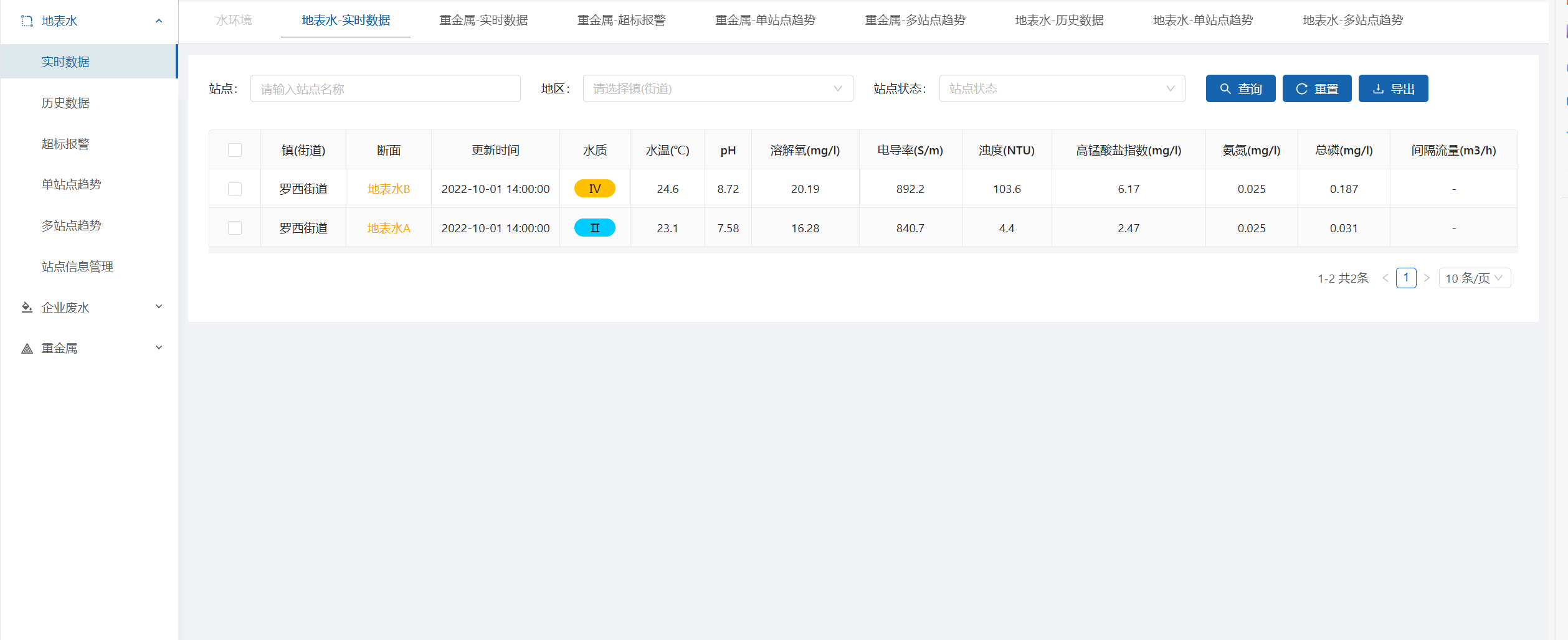Image resolution: width=1568 pixels, height=640 pixels.
Task: Switch to the 水环境 tab
Action: (x=234, y=21)
